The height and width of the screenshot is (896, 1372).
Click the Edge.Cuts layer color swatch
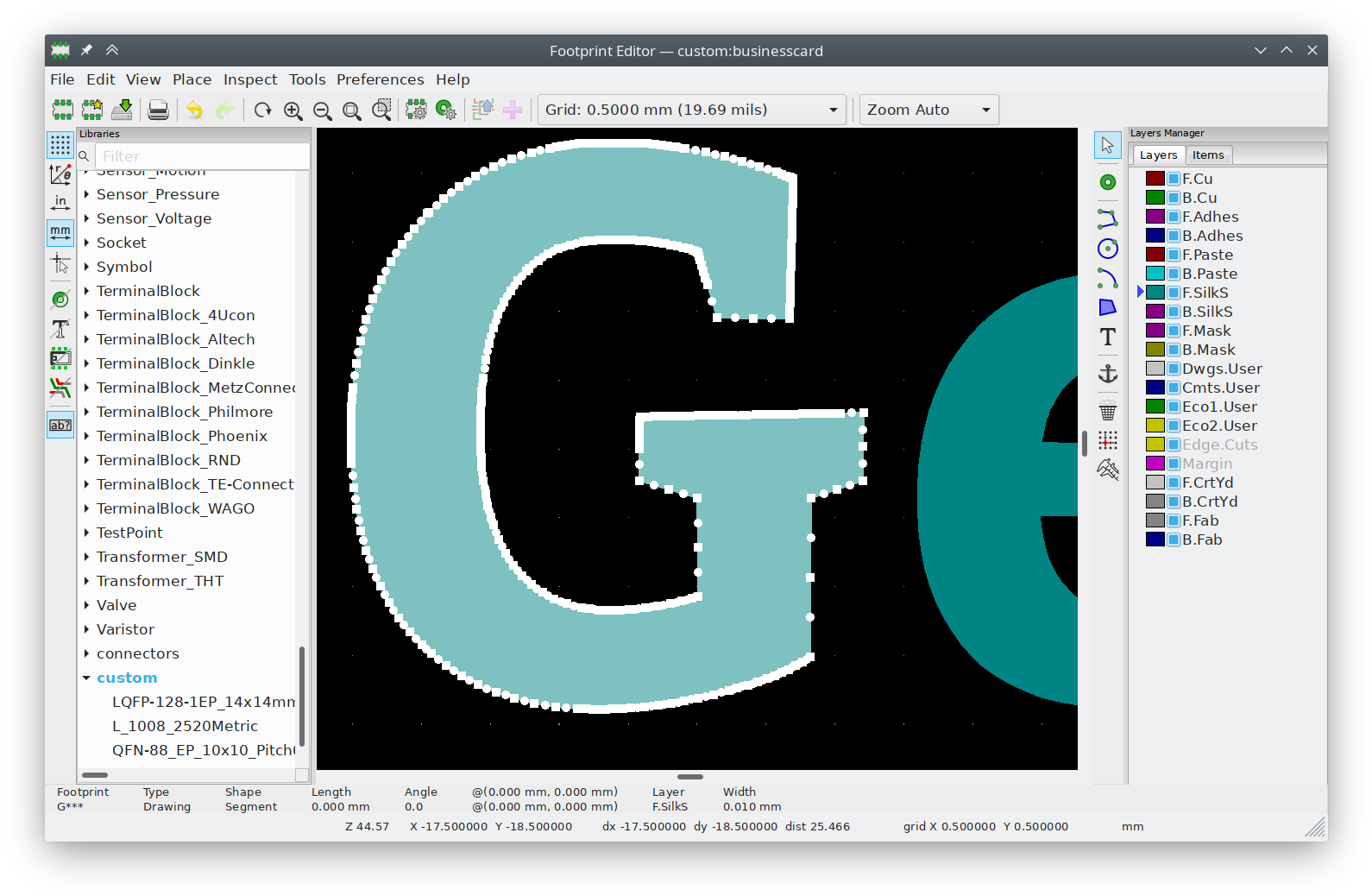click(1155, 445)
